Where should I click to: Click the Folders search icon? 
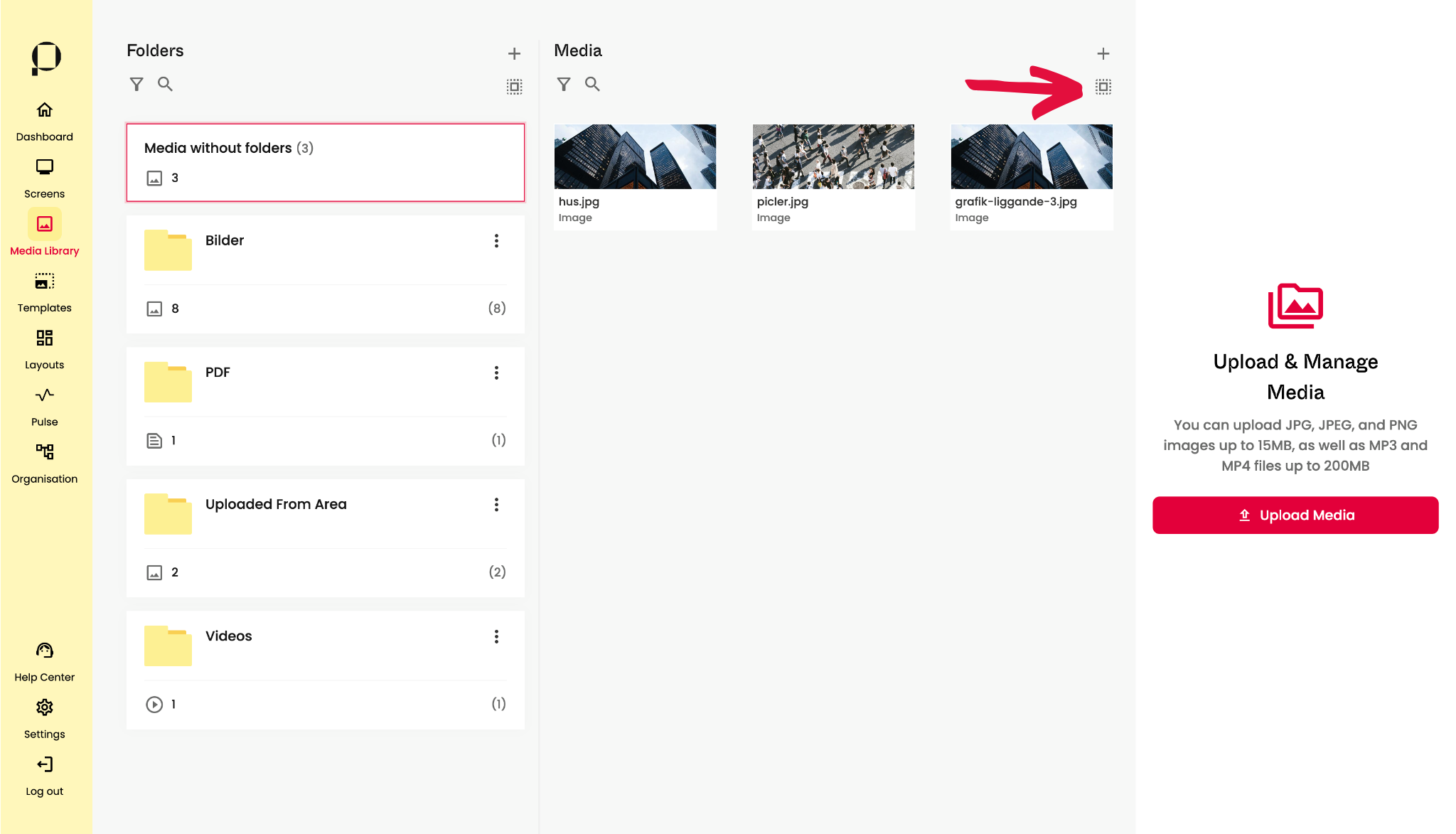click(165, 85)
